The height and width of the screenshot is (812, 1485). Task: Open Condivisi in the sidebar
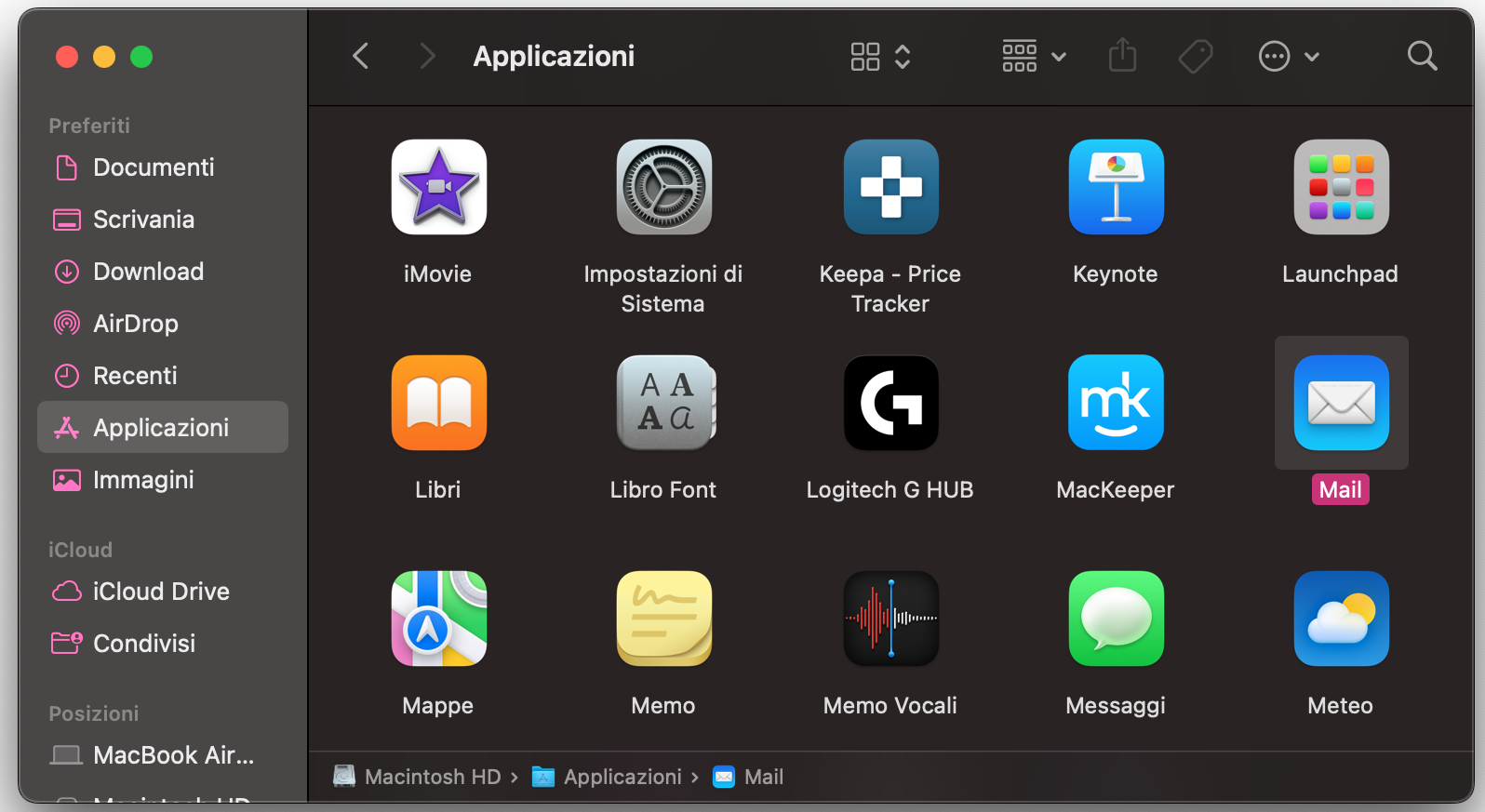point(163,644)
